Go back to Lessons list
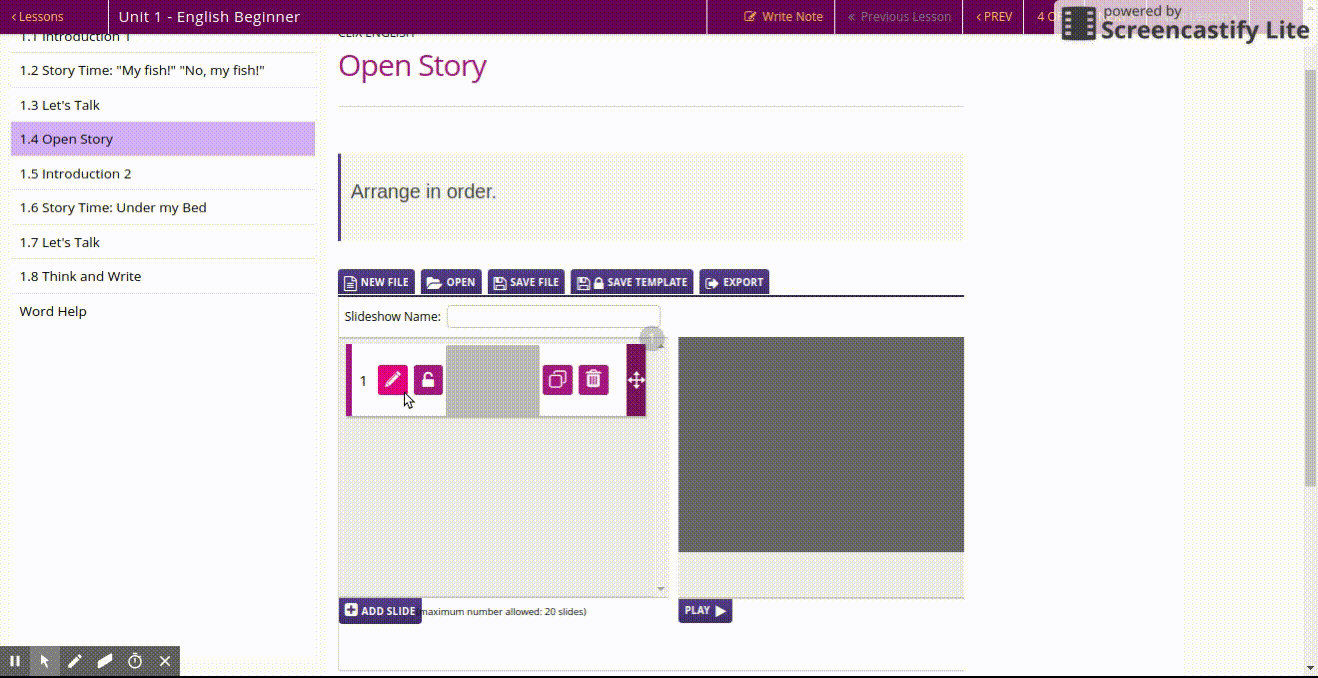Screen dimensions: 1318x678 (x=38, y=17)
